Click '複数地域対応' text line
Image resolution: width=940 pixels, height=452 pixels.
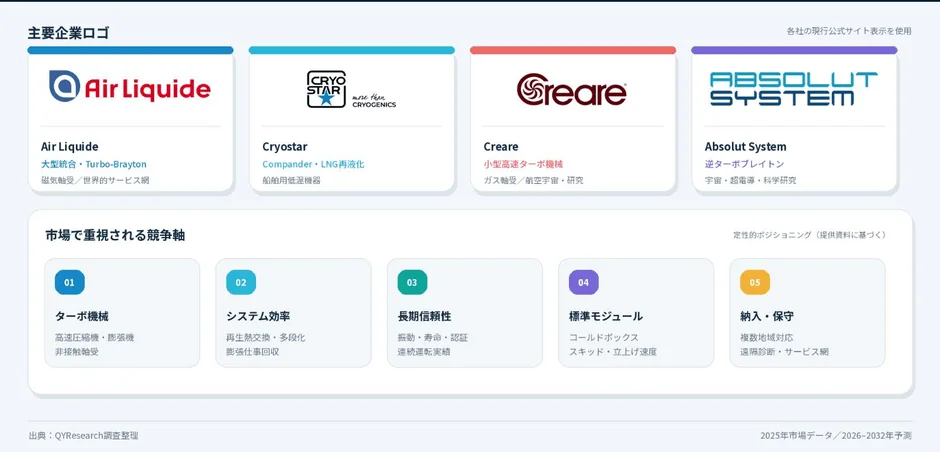[x=767, y=338]
